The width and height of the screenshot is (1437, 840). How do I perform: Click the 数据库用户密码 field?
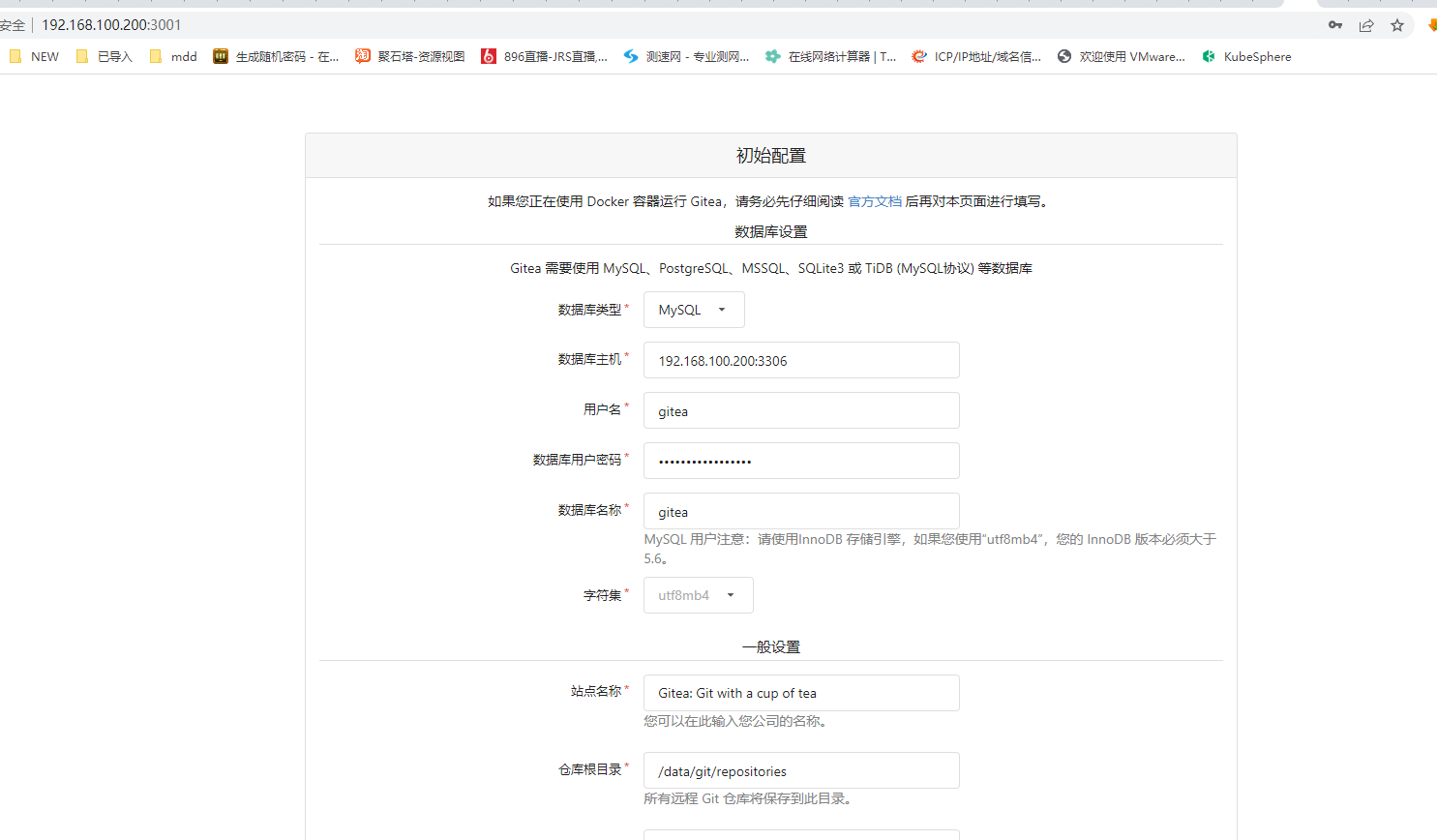point(801,461)
